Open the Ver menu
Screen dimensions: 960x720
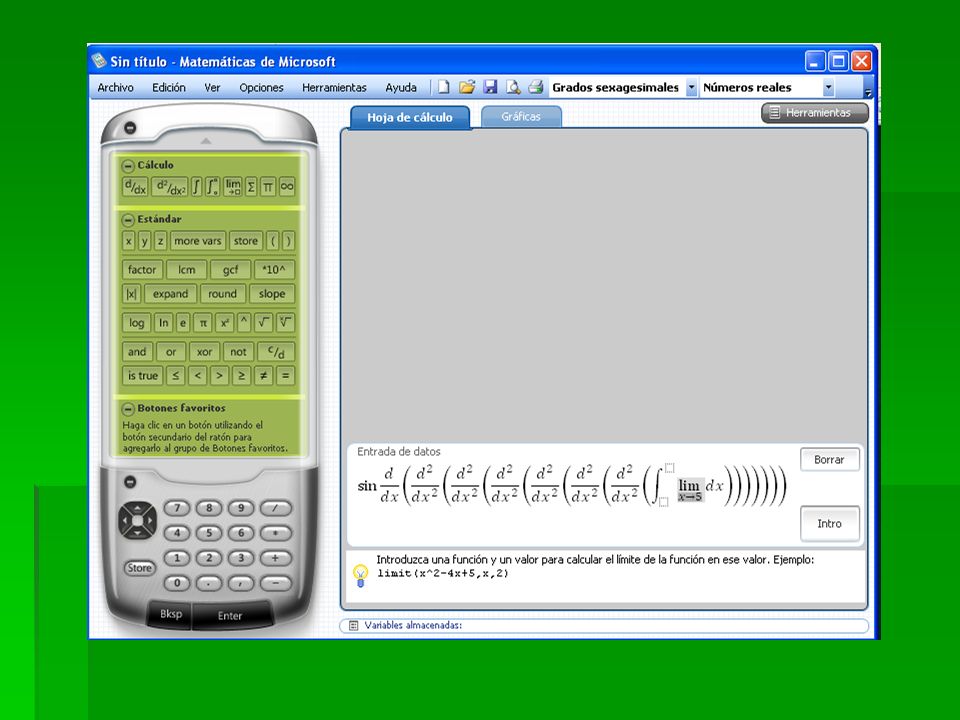click(x=212, y=88)
